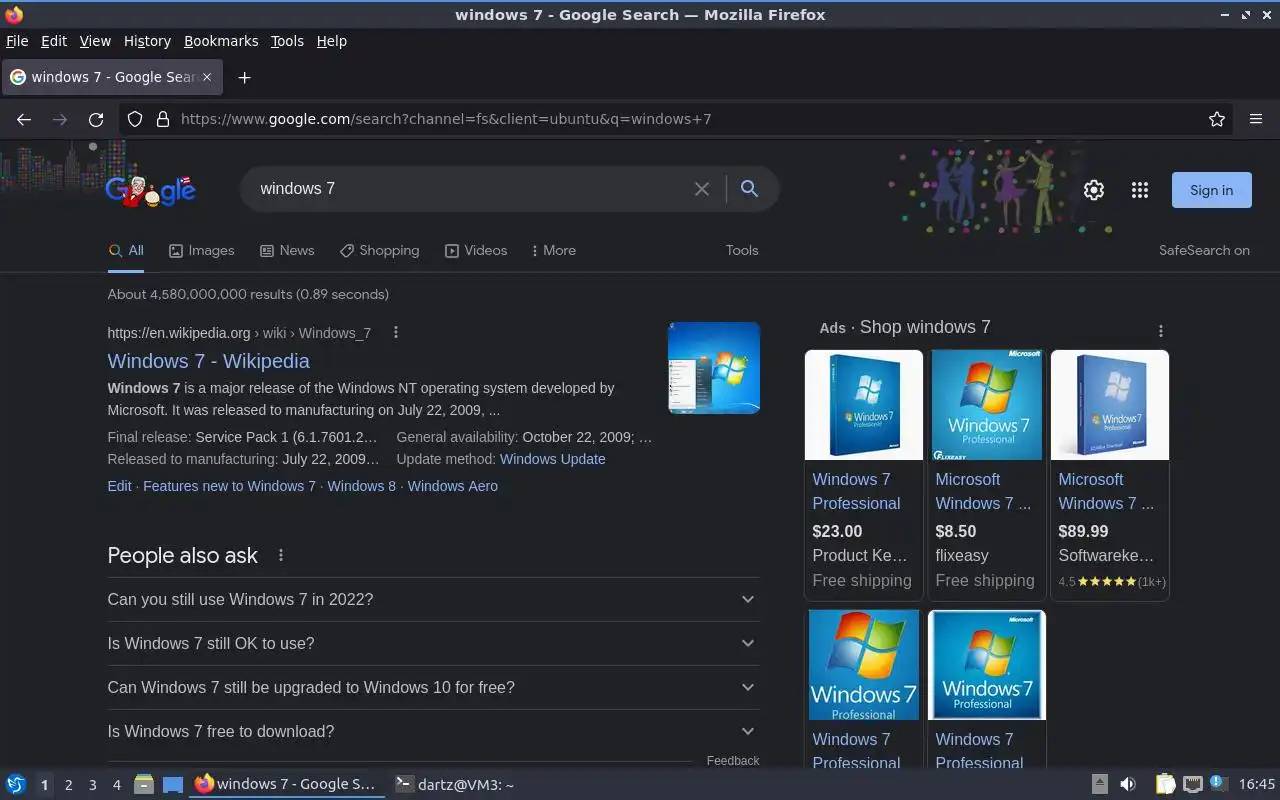Screen dimensions: 1280x800
Task: Open the Firefox hamburger menu
Action: tap(1256, 119)
